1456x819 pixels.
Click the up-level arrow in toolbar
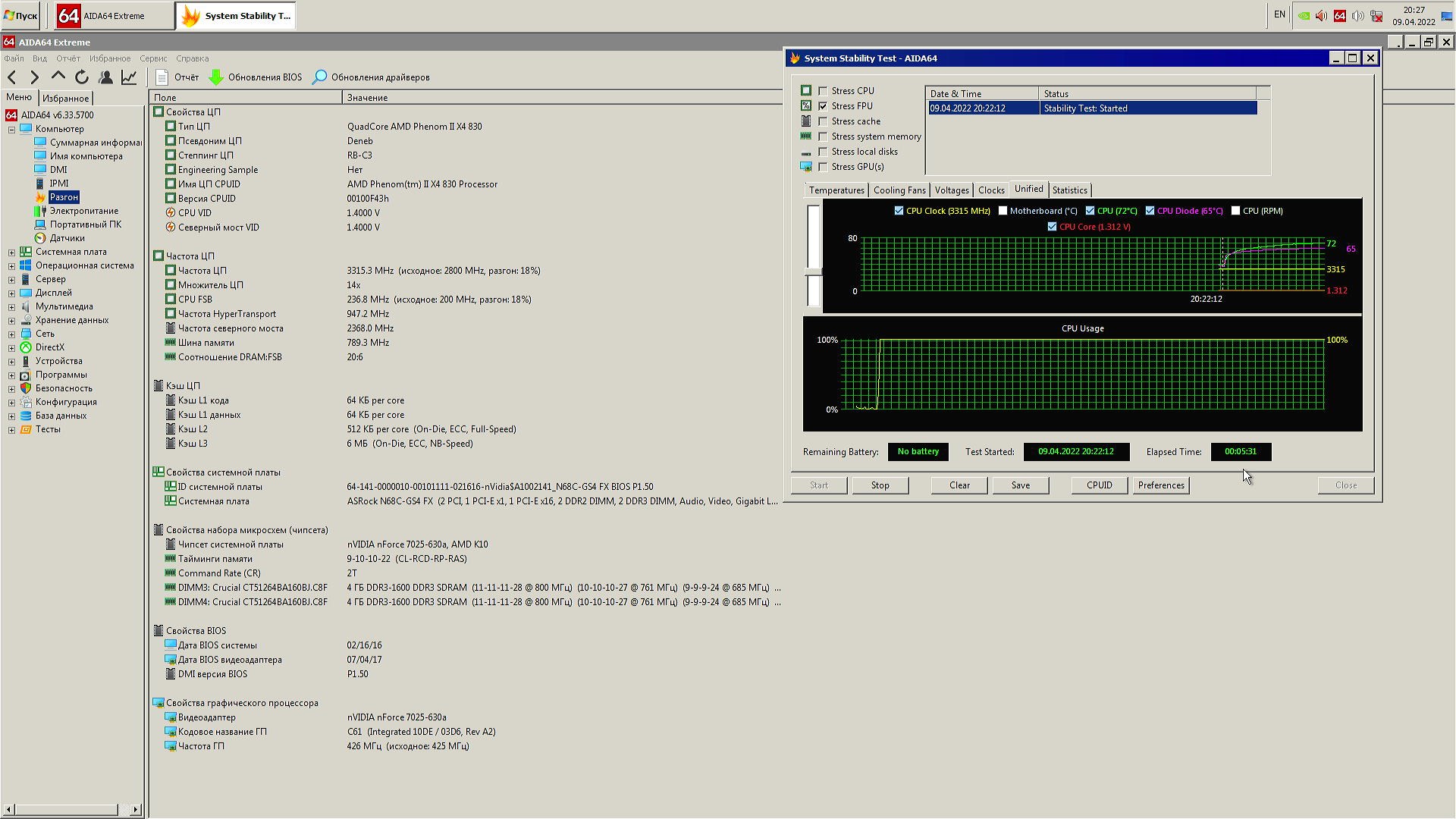58,77
